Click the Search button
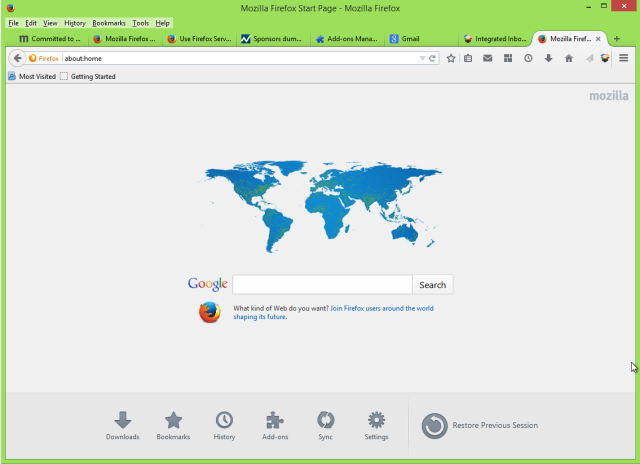 point(433,285)
